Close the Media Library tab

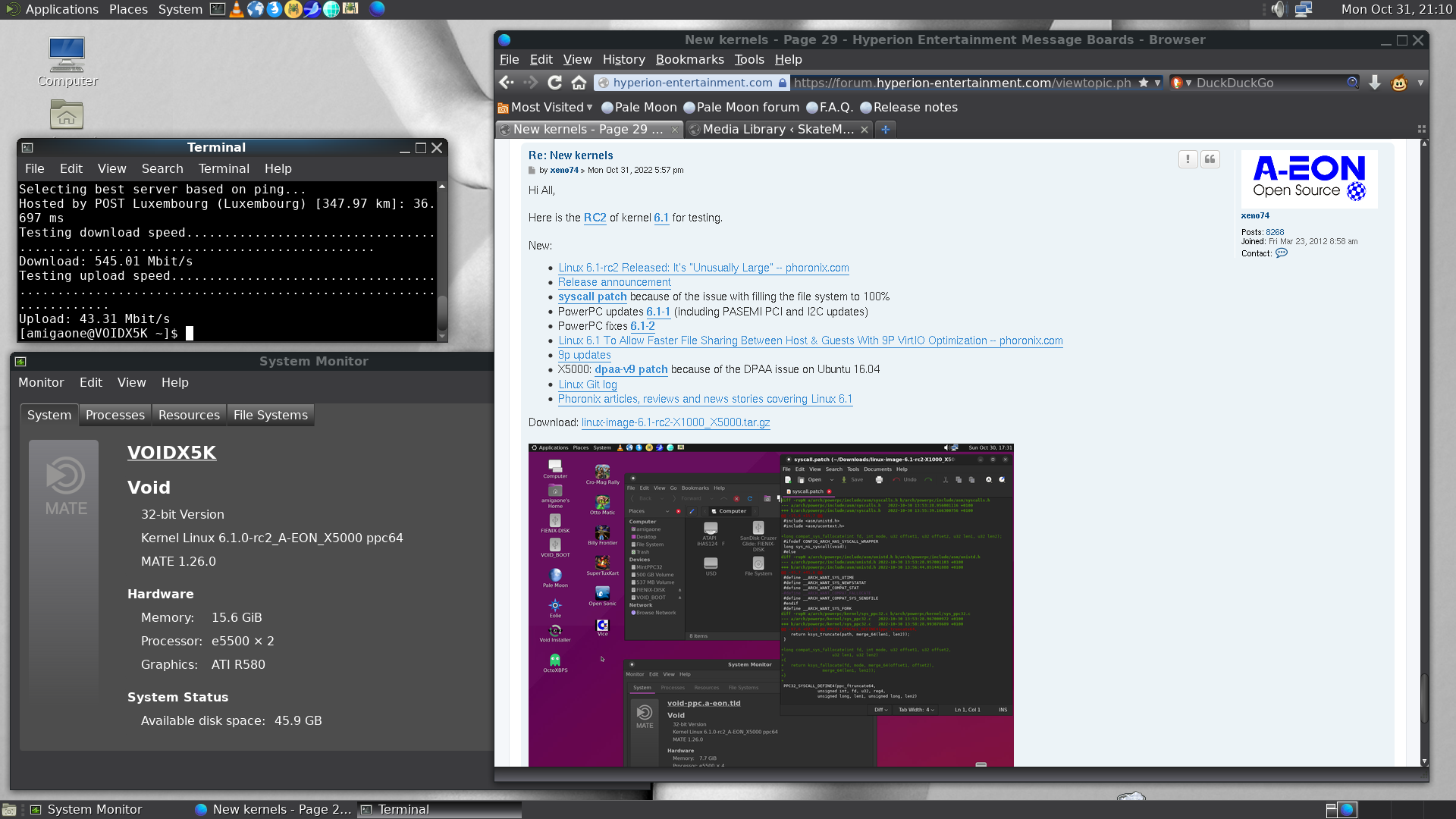[864, 130]
